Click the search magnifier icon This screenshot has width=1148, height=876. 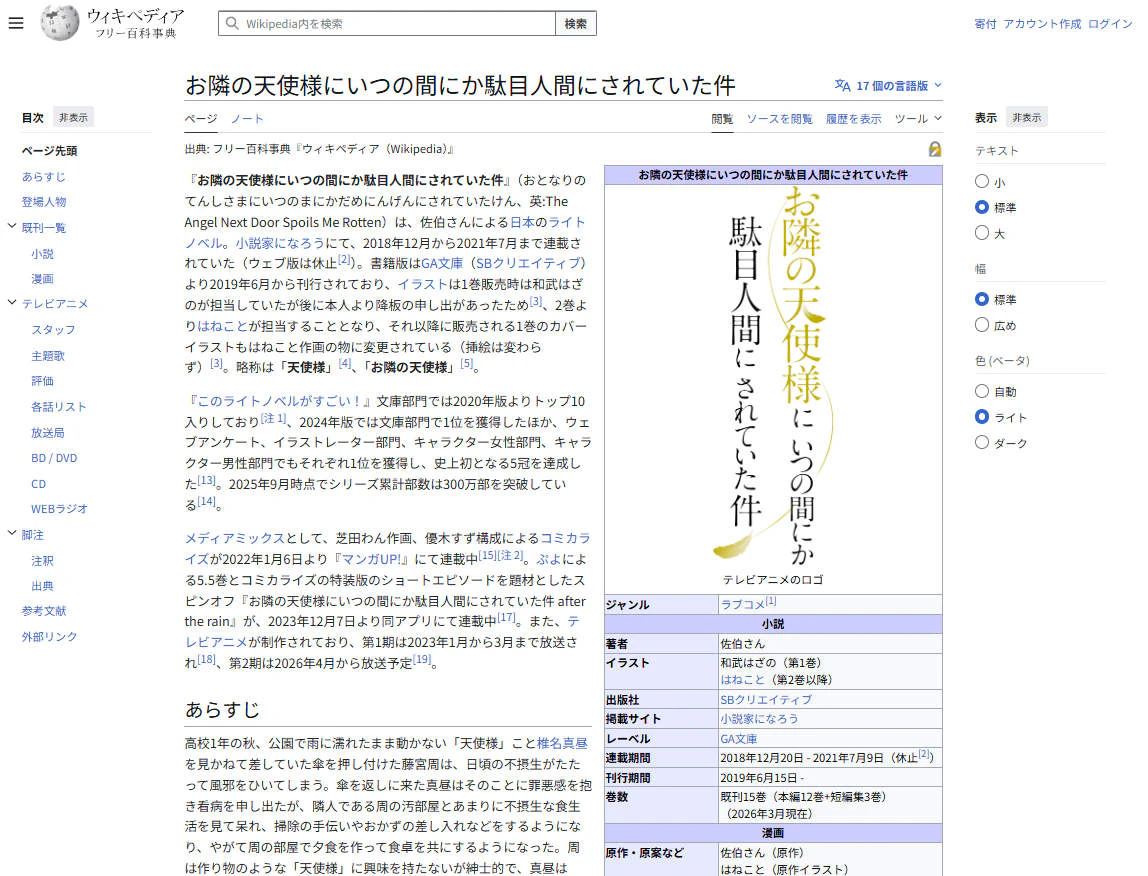tap(232, 23)
